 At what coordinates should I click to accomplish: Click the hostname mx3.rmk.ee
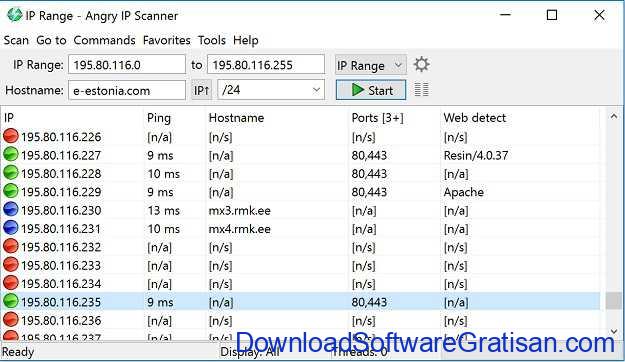(240, 210)
